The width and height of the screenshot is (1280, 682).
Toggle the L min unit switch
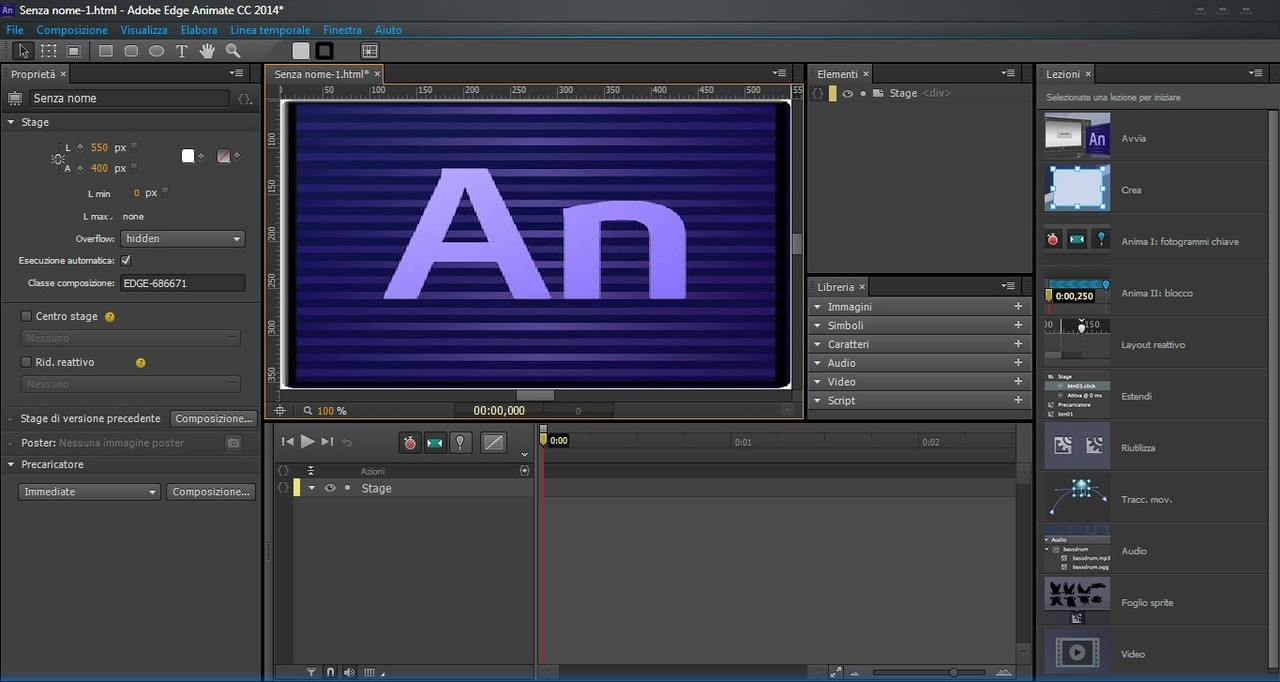point(165,192)
